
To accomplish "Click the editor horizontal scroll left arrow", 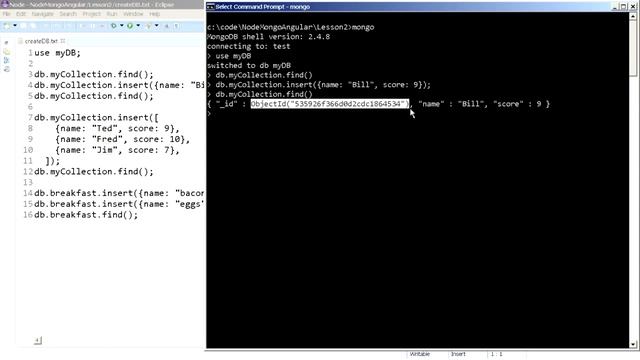I will 38,340.
